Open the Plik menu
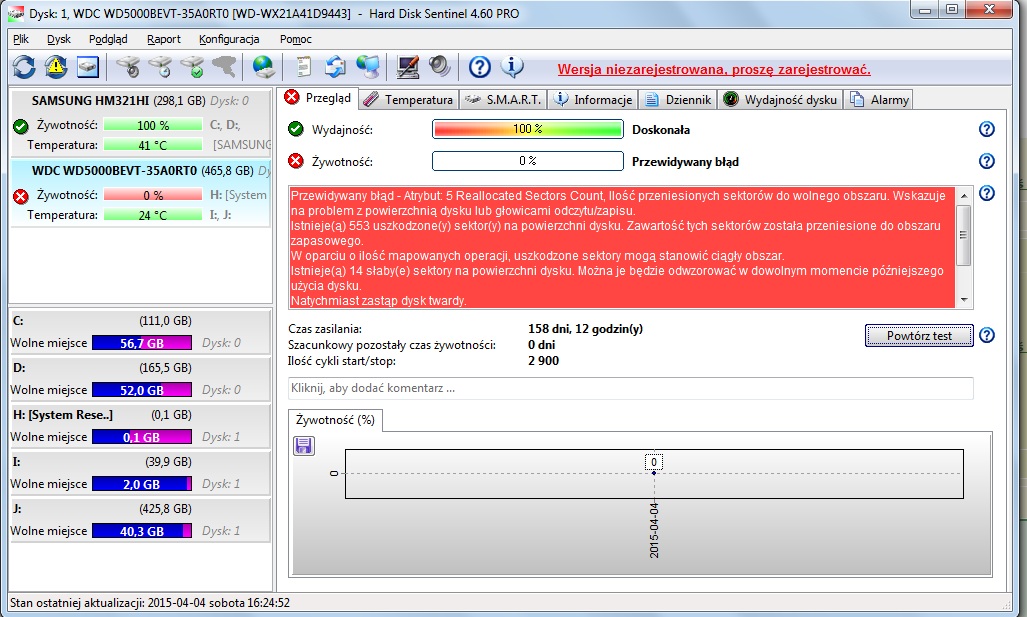The height and width of the screenshot is (617, 1027). (21, 39)
